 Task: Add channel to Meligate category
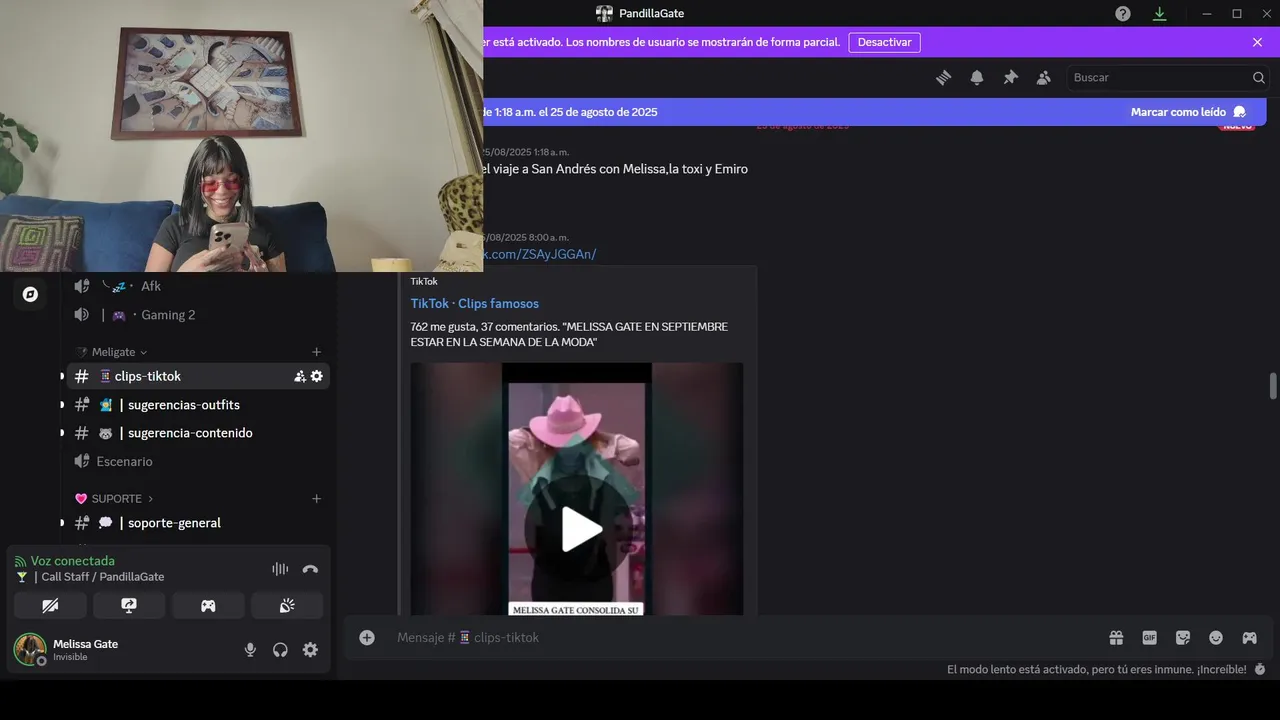coord(316,352)
